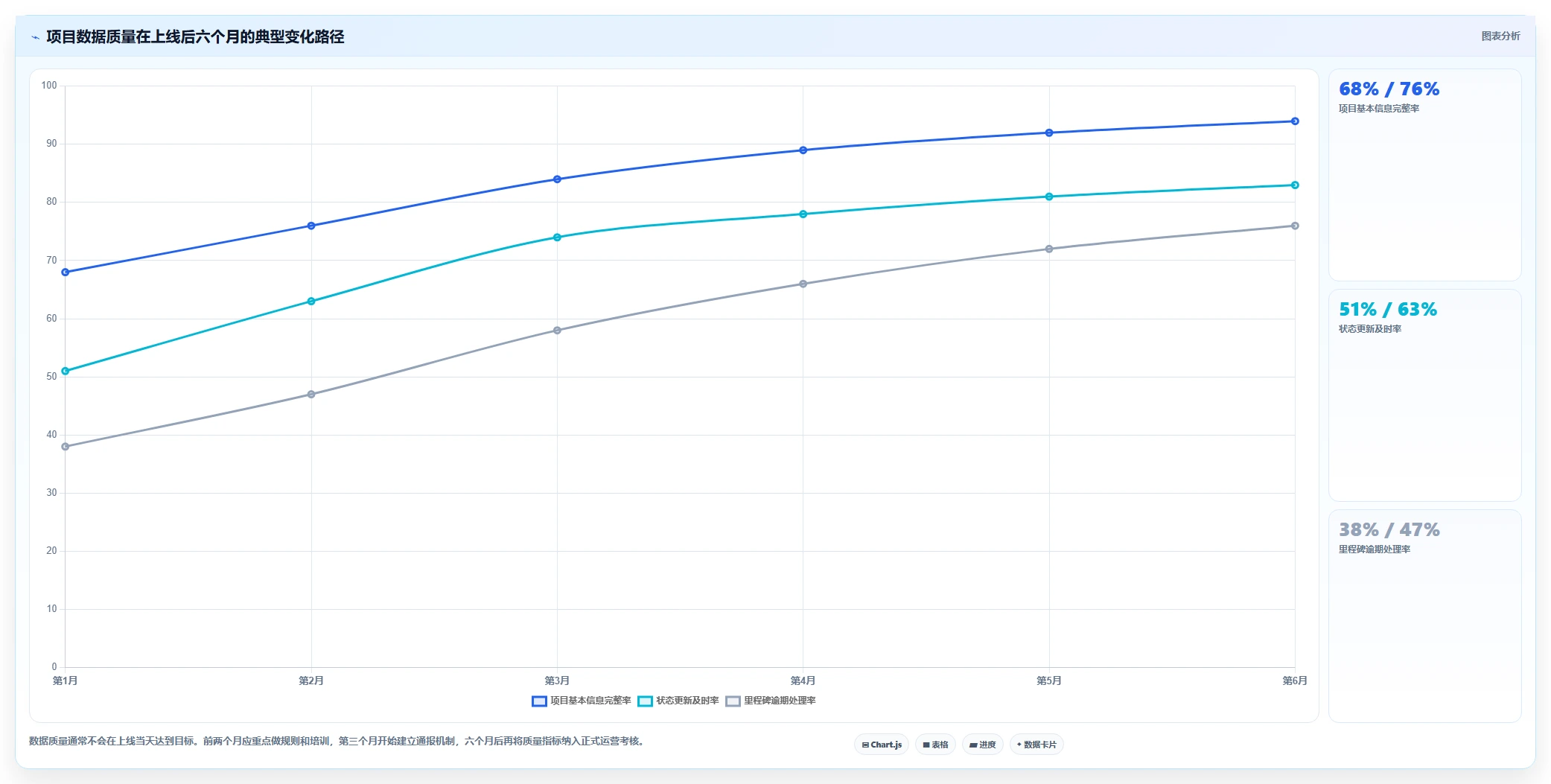Click the 0 y-axis label
The image size is (1551, 784).
[54, 667]
